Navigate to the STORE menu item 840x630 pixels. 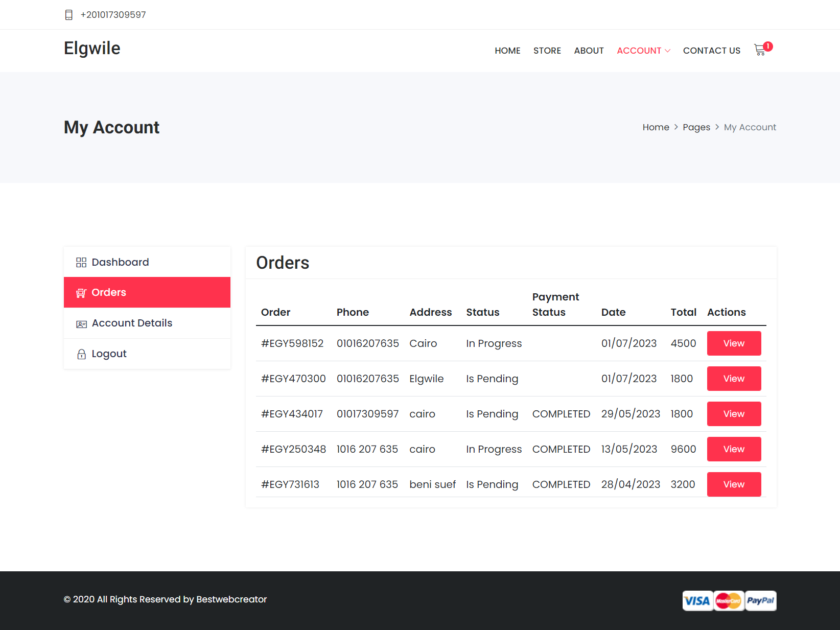click(547, 50)
